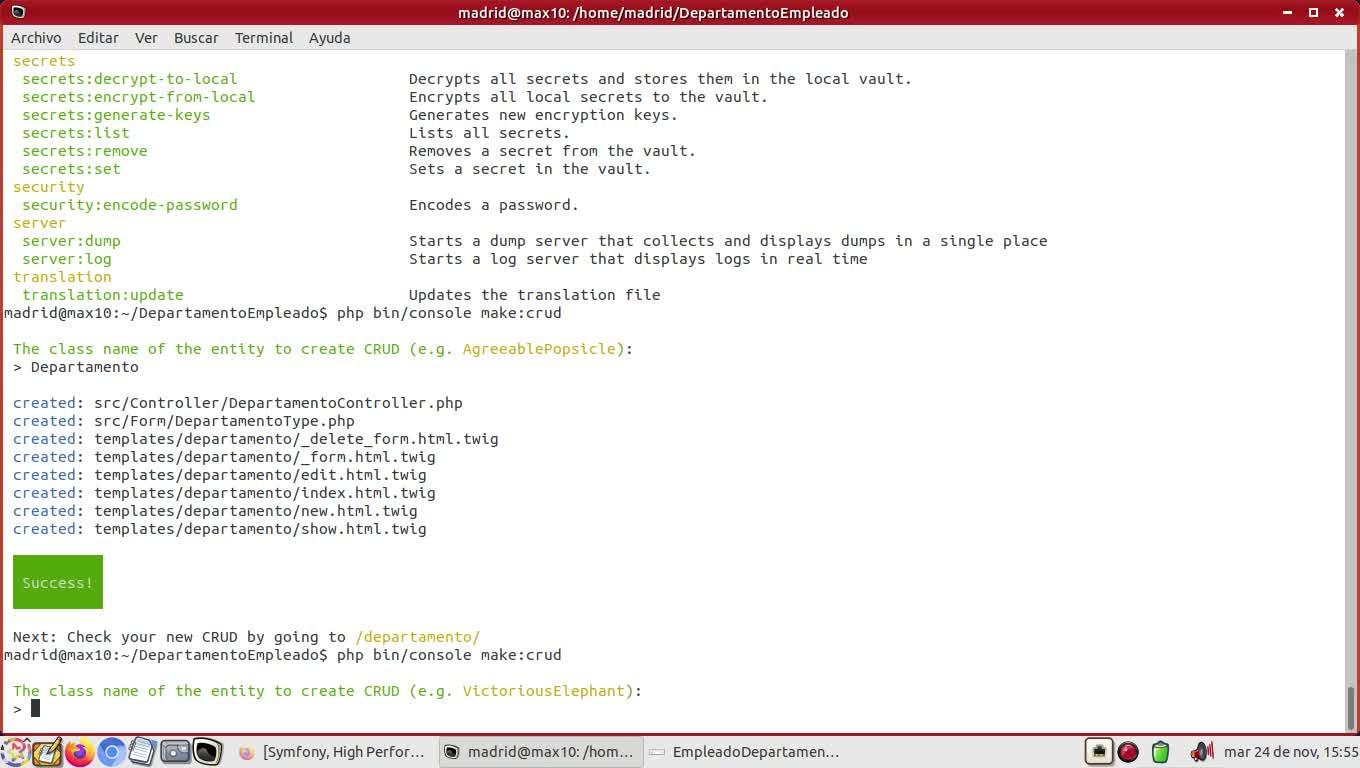Click templates/departamento/_form.html.twig text
Screen dimensions: 1360x768
[x=265, y=457]
